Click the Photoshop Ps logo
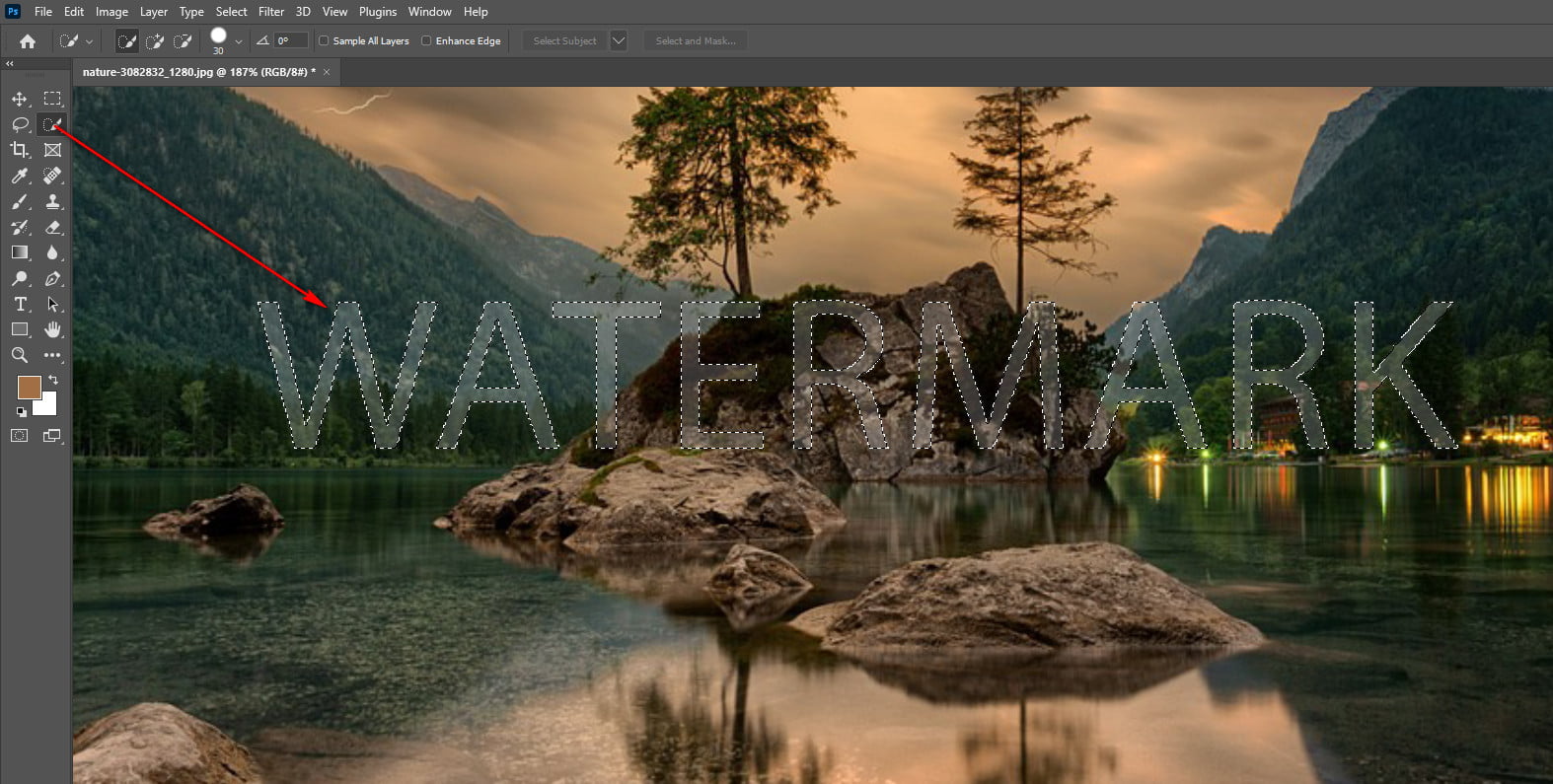The height and width of the screenshot is (784, 1553). click(x=13, y=12)
